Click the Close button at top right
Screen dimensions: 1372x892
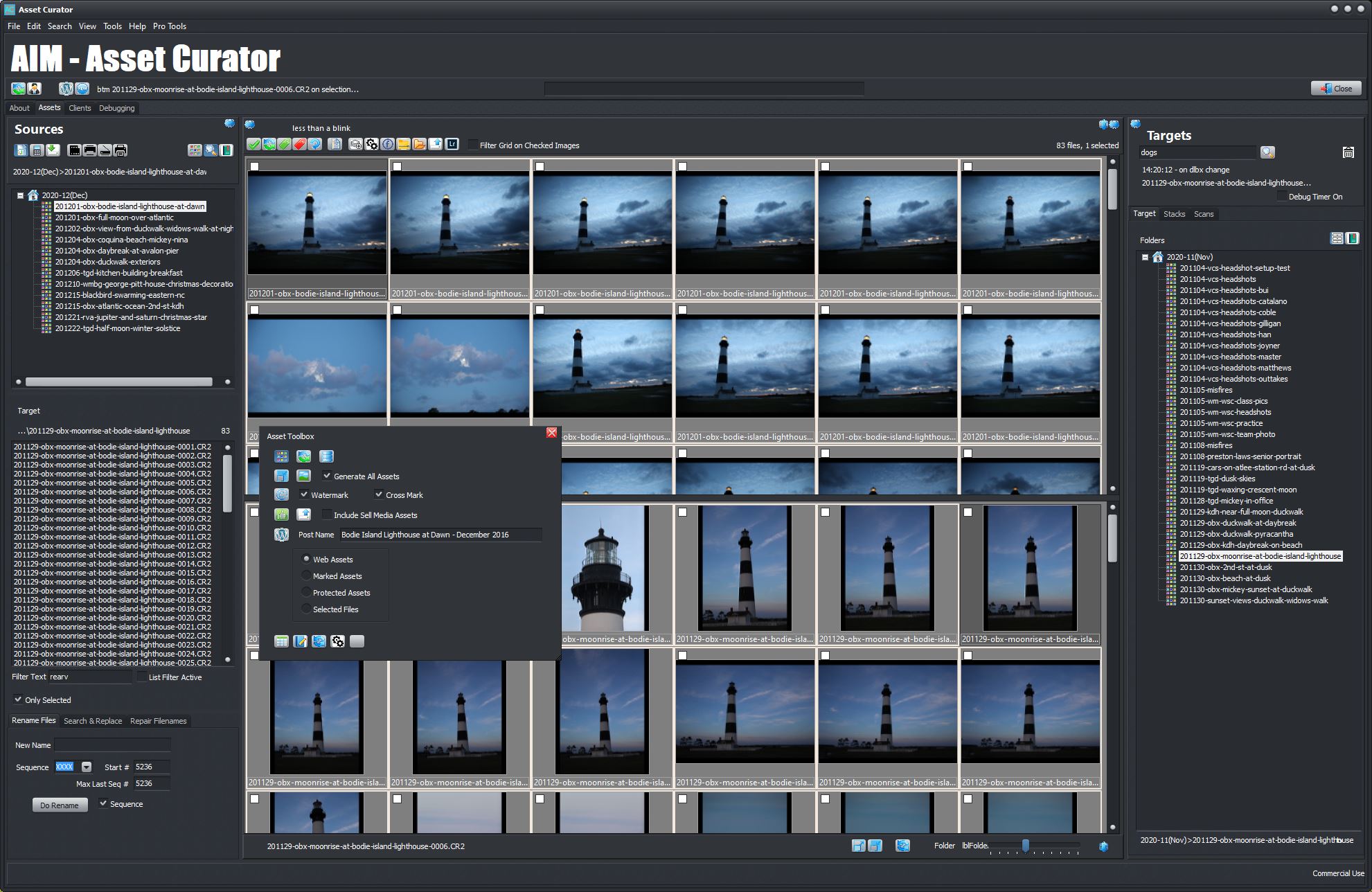click(1335, 88)
